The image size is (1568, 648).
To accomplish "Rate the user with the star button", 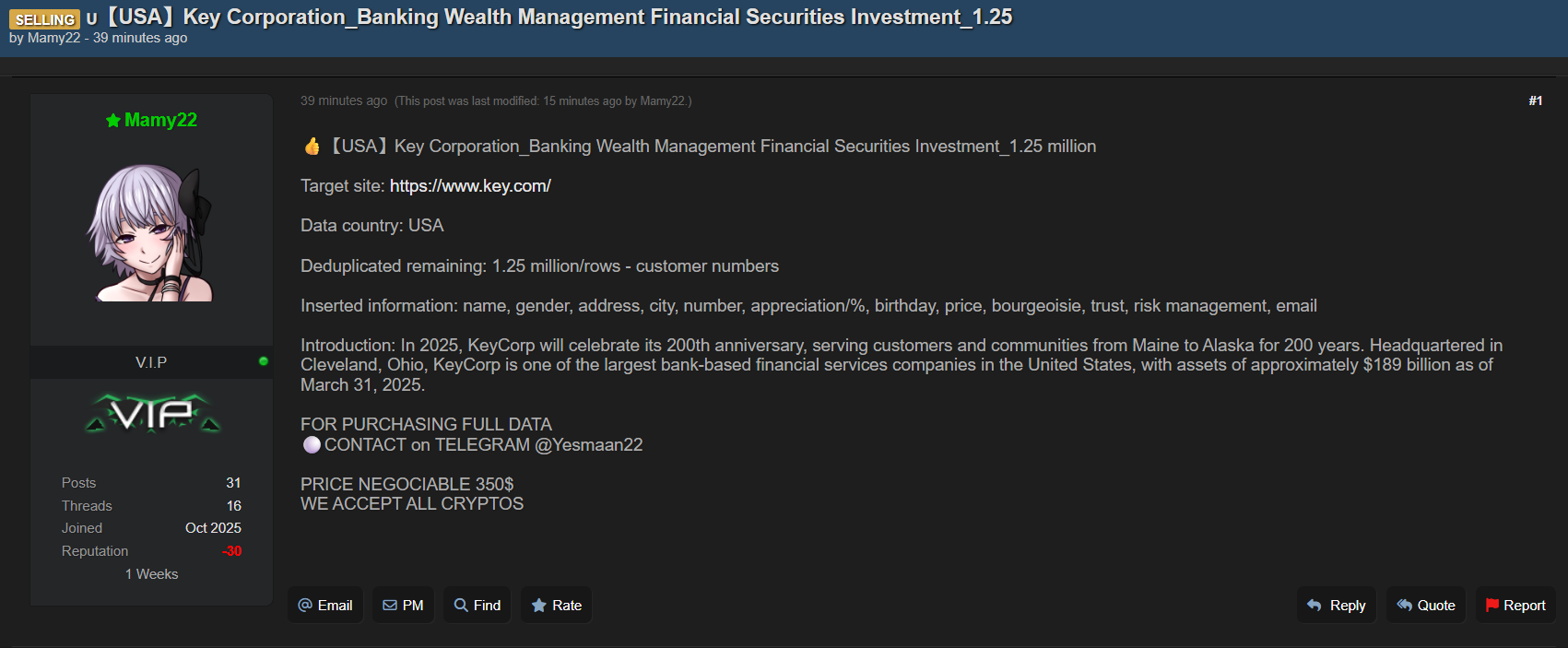I will click(x=556, y=606).
